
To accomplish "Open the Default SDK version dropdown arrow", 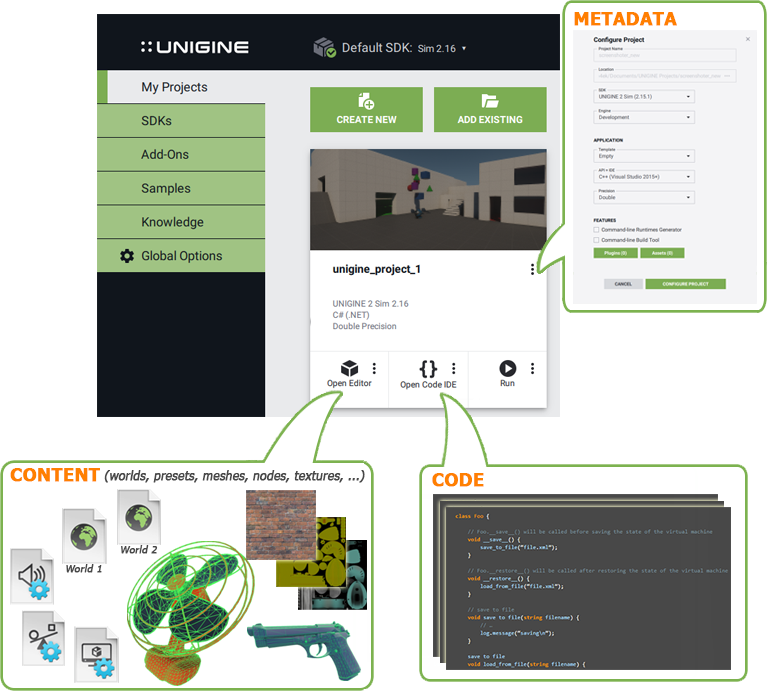I will point(464,48).
